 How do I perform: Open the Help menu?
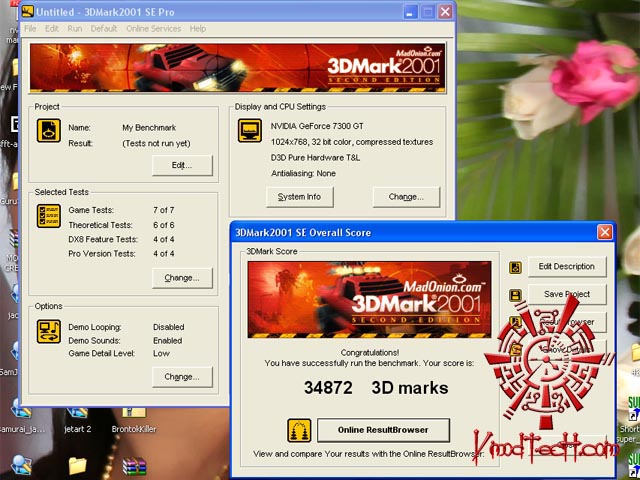[x=198, y=29]
